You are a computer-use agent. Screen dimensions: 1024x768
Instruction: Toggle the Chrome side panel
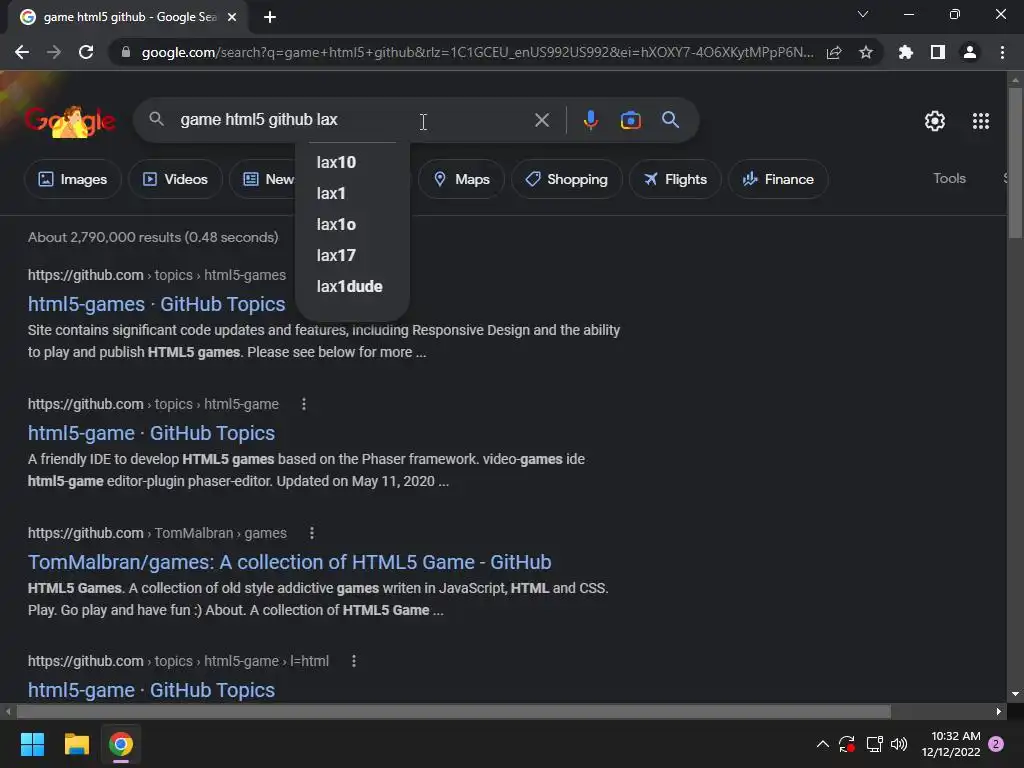pos(938,52)
